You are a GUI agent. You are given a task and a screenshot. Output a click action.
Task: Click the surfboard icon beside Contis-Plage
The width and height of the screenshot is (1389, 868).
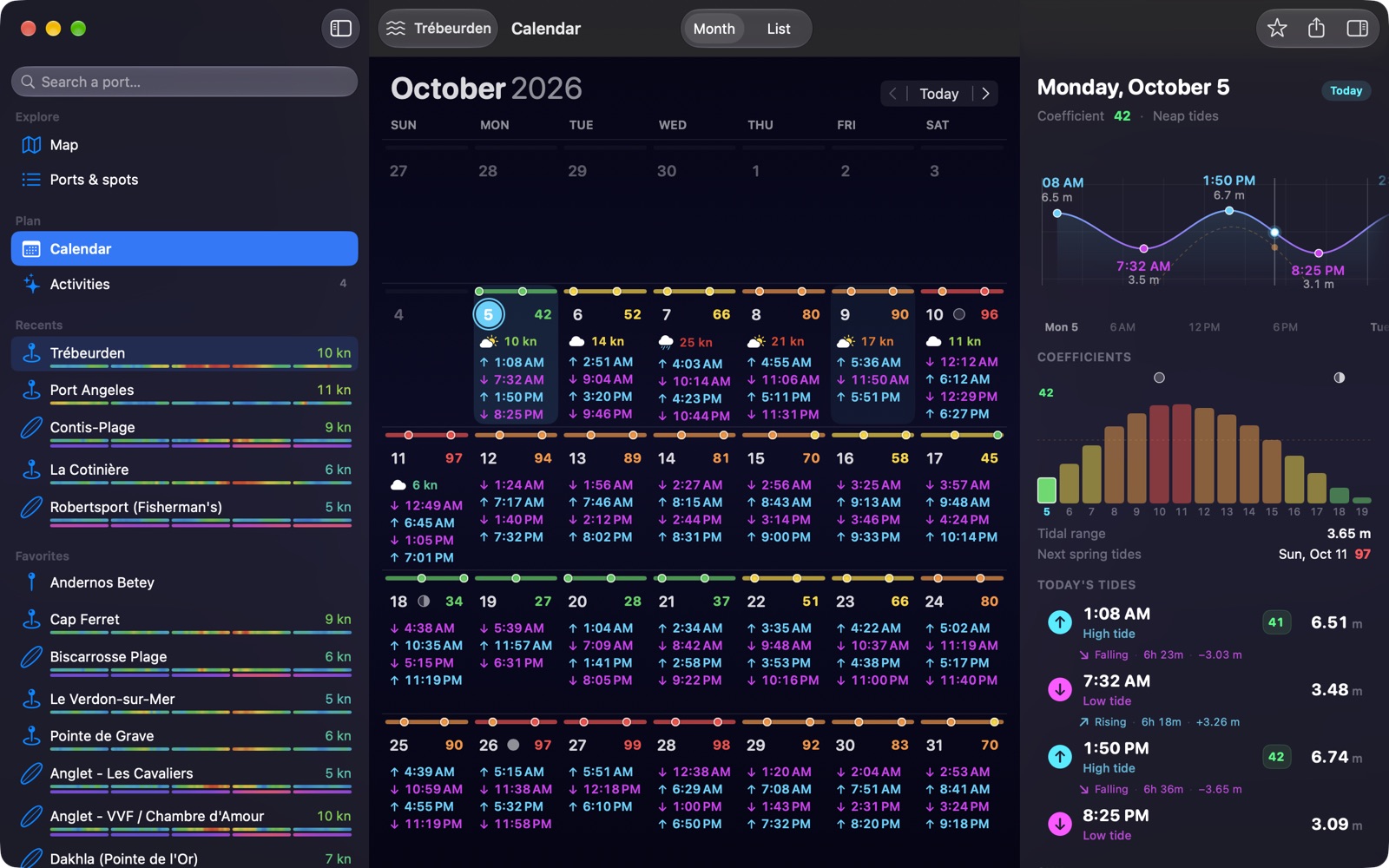coord(31,427)
